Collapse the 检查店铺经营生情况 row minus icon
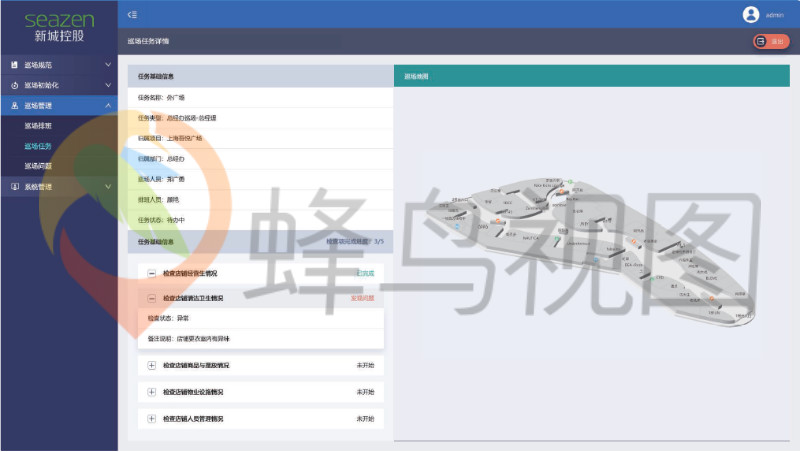The image size is (800, 452). click(152, 273)
